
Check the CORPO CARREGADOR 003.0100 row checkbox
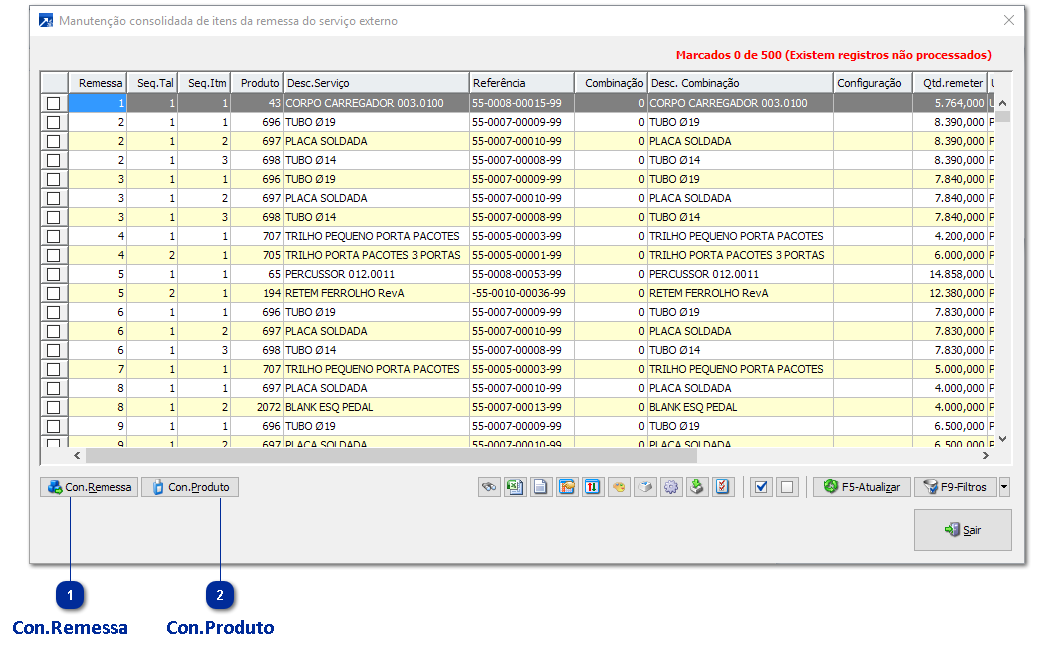point(53,103)
